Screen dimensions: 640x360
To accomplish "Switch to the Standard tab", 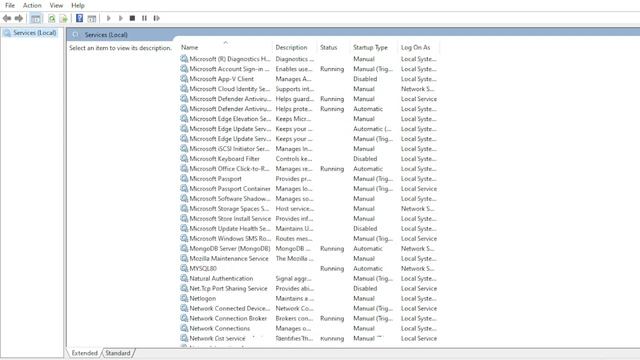I will [118, 353].
